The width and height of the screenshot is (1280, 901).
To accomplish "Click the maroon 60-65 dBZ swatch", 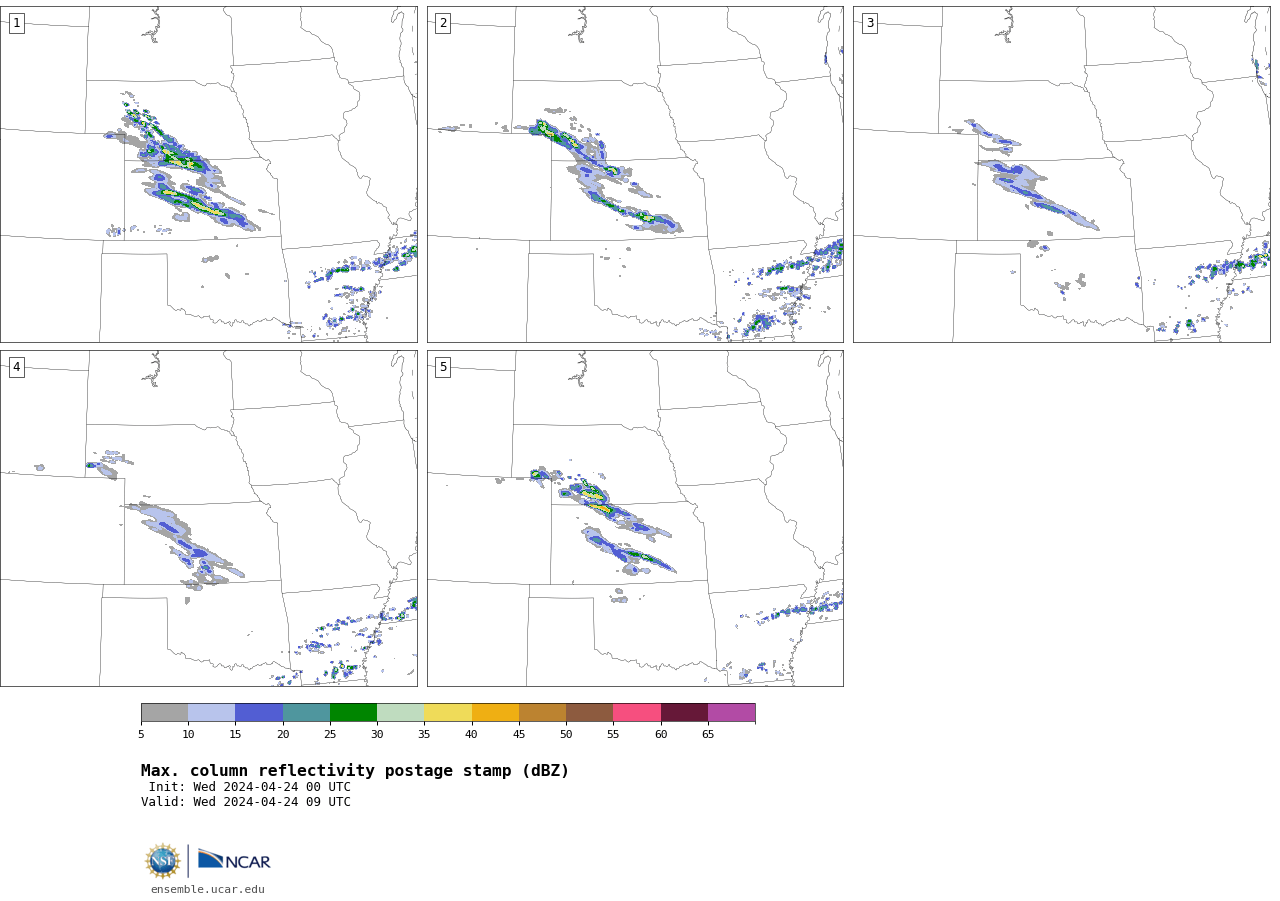I will [684, 712].
